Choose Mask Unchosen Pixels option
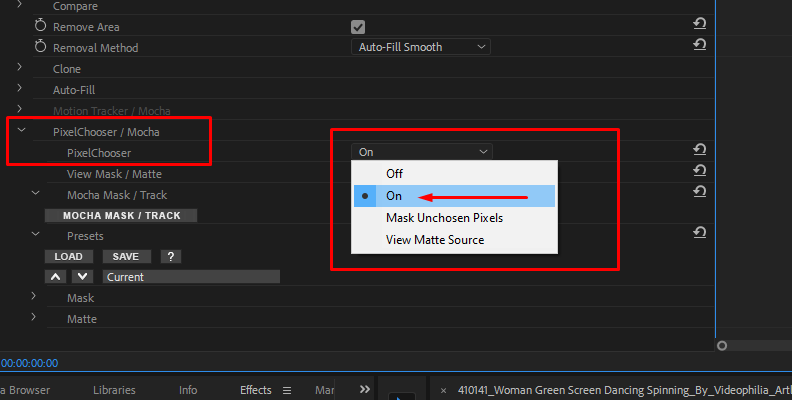This screenshot has height=400, width=792. (x=455, y=218)
